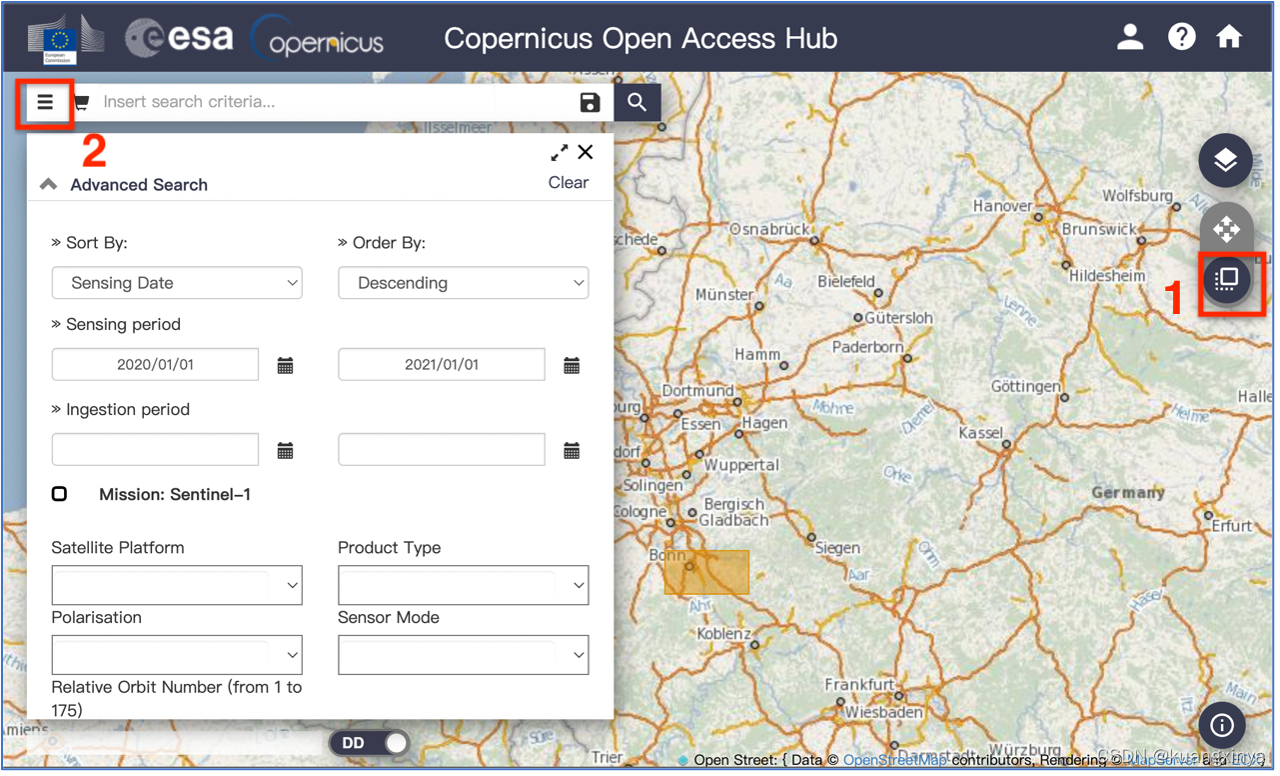Click the Sensing period label

[x=123, y=324]
